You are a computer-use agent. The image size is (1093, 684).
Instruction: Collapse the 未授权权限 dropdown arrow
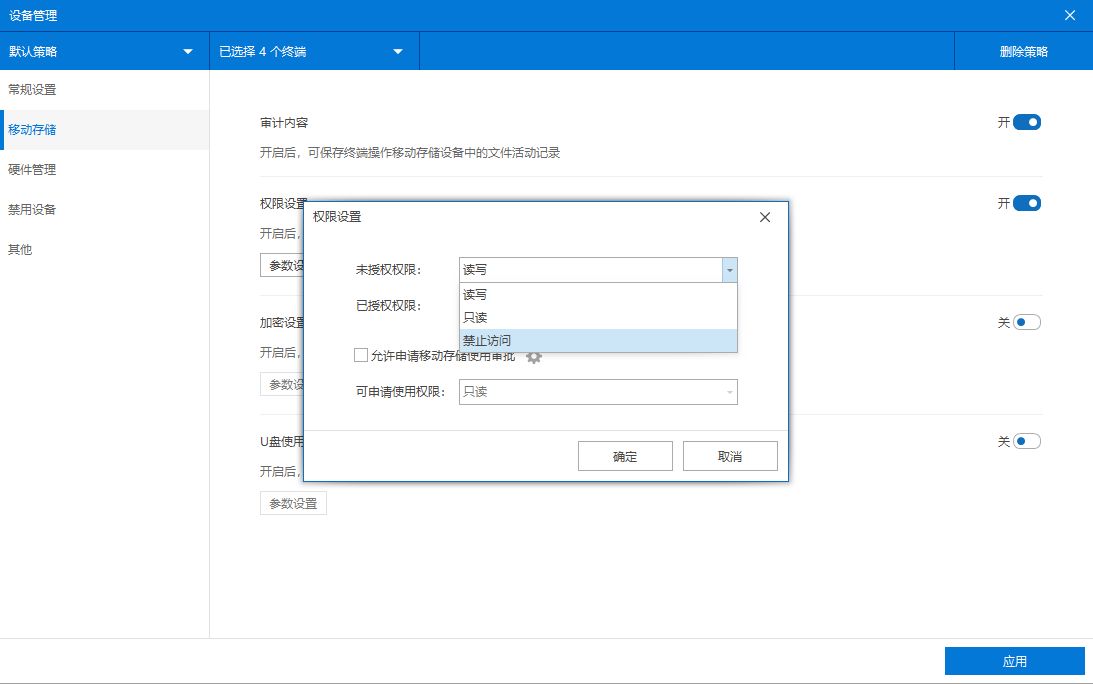pos(729,270)
